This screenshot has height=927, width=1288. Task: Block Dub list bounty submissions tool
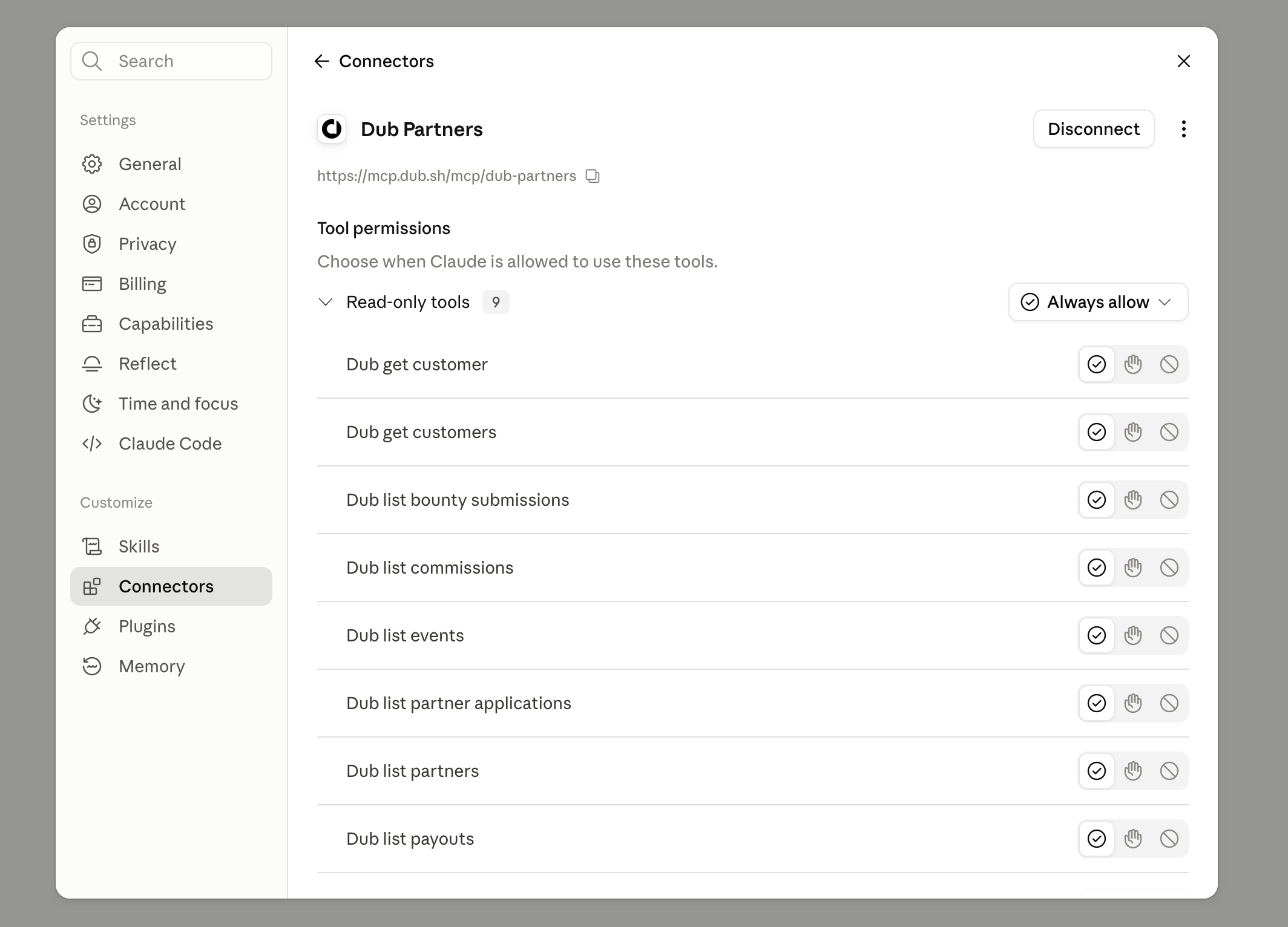click(1169, 500)
